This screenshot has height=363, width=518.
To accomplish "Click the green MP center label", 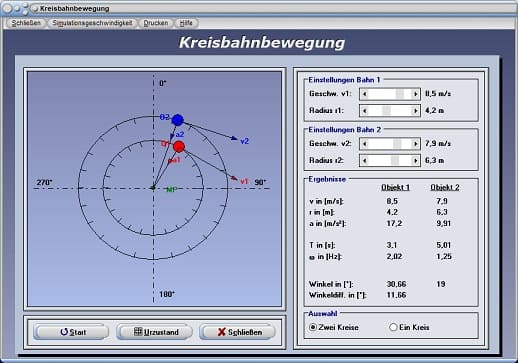I will coord(171,190).
